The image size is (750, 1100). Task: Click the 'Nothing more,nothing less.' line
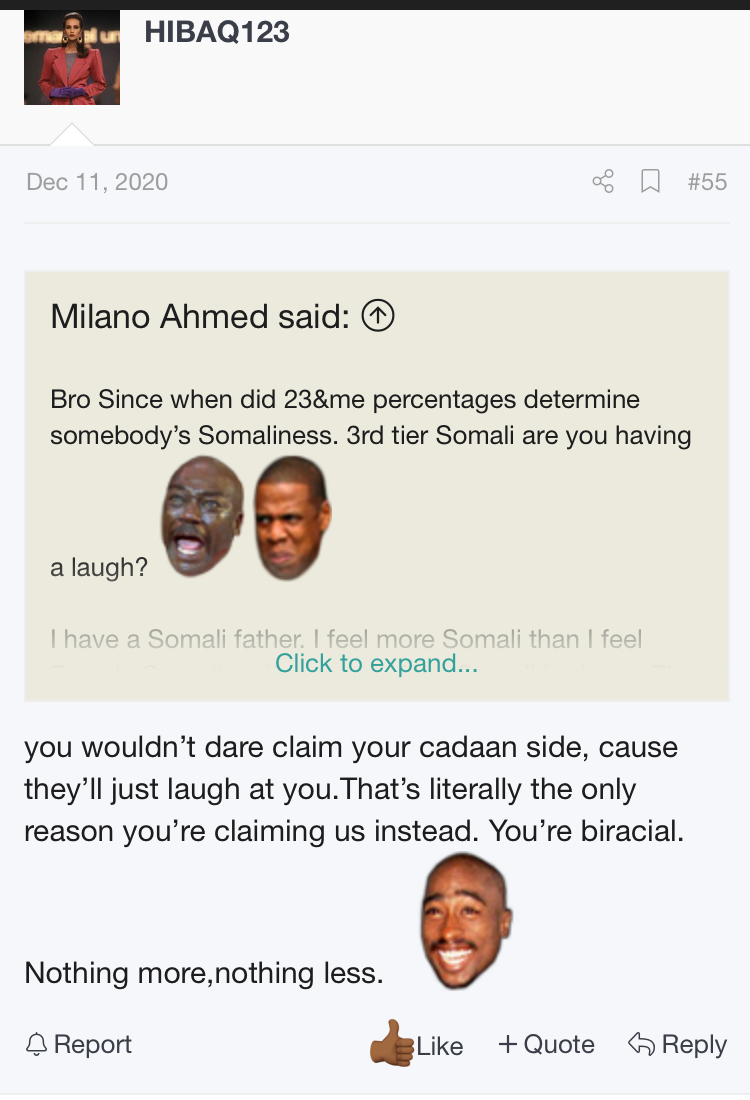(204, 972)
